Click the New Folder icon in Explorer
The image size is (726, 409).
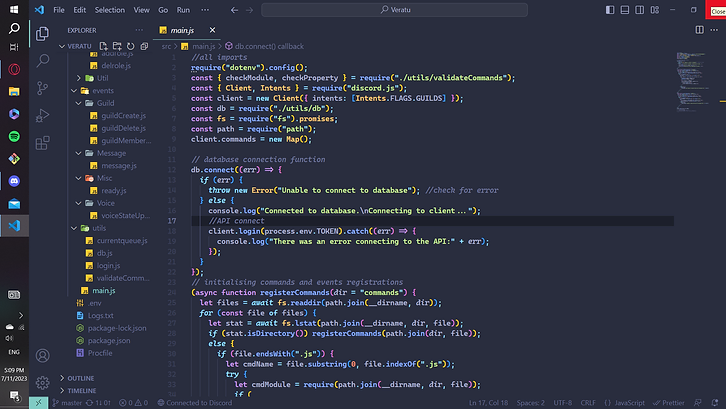pos(116,46)
